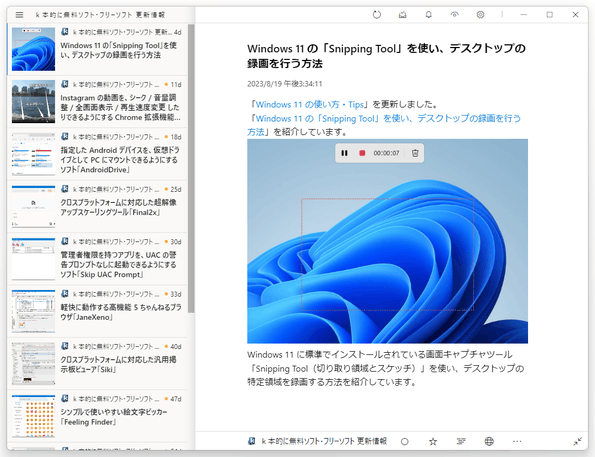The image size is (595, 457).
Task: Click the Instagram entry thumbnail
Action: coord(33,102)
